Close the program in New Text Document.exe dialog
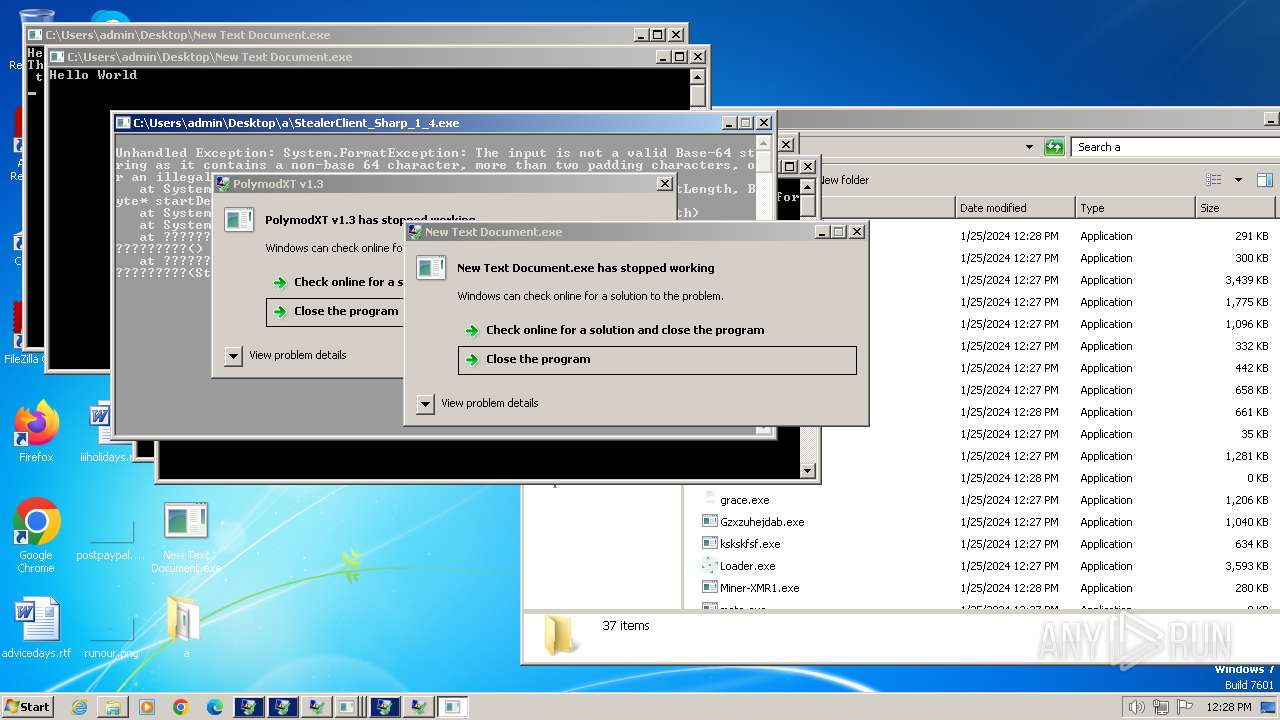The width and height of the screenshot is (1280, 720). (x=657, y=360)
